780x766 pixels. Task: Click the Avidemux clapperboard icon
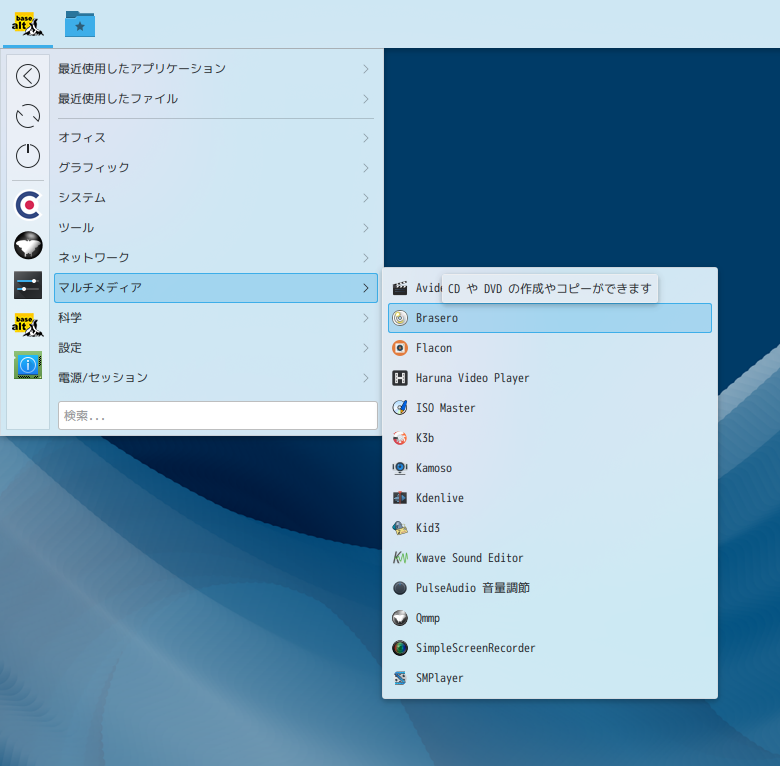point(400,288)
